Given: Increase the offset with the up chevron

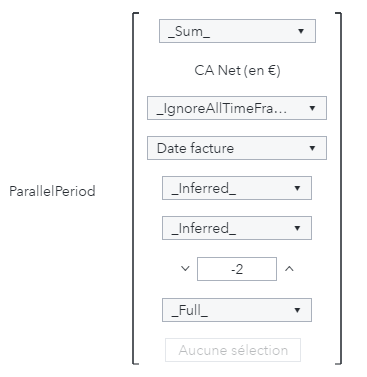Looking at the screenshot, I should pyautogui.click(x=289, y=269).
